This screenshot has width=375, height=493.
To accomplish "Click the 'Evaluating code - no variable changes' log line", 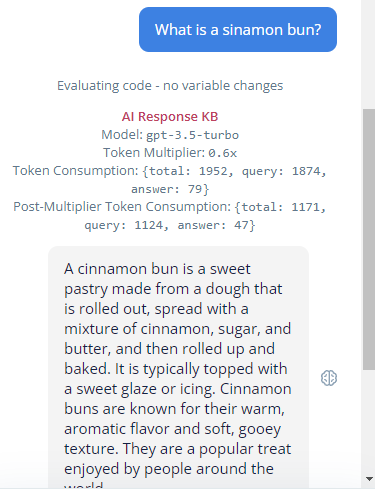I will (170, 86).
